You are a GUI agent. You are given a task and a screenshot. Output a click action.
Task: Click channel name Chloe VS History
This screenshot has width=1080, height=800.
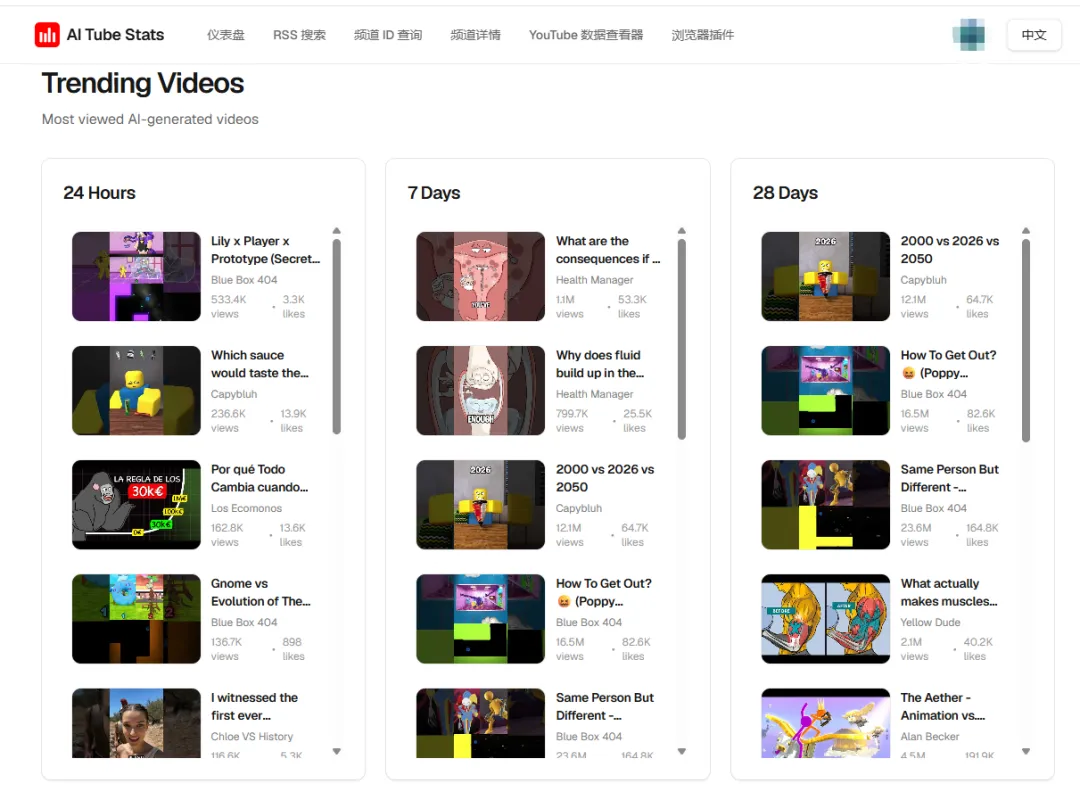pos(252,737)
